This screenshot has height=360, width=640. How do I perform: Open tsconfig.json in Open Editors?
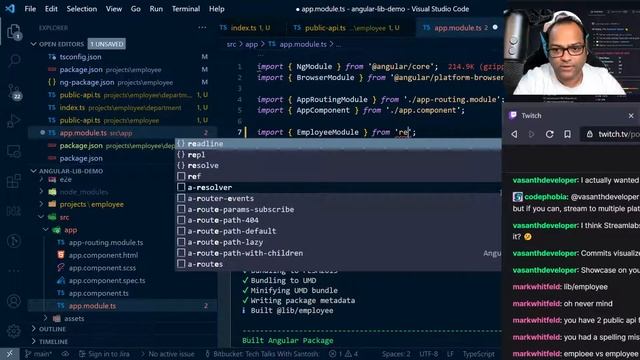80,57
